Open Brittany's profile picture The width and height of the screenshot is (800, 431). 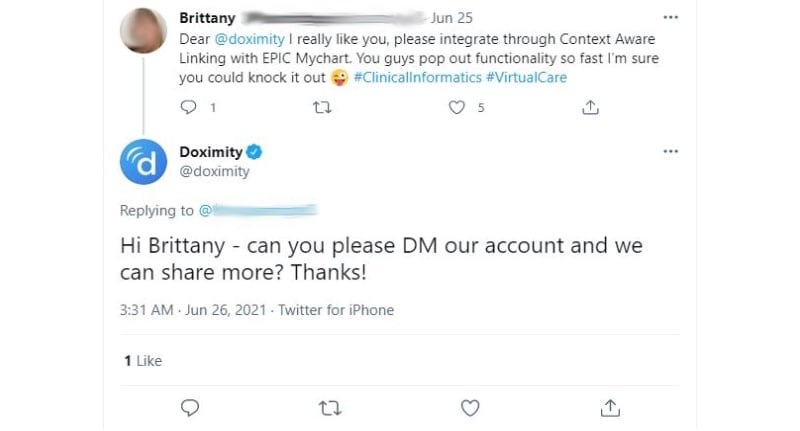pos(143,31)
